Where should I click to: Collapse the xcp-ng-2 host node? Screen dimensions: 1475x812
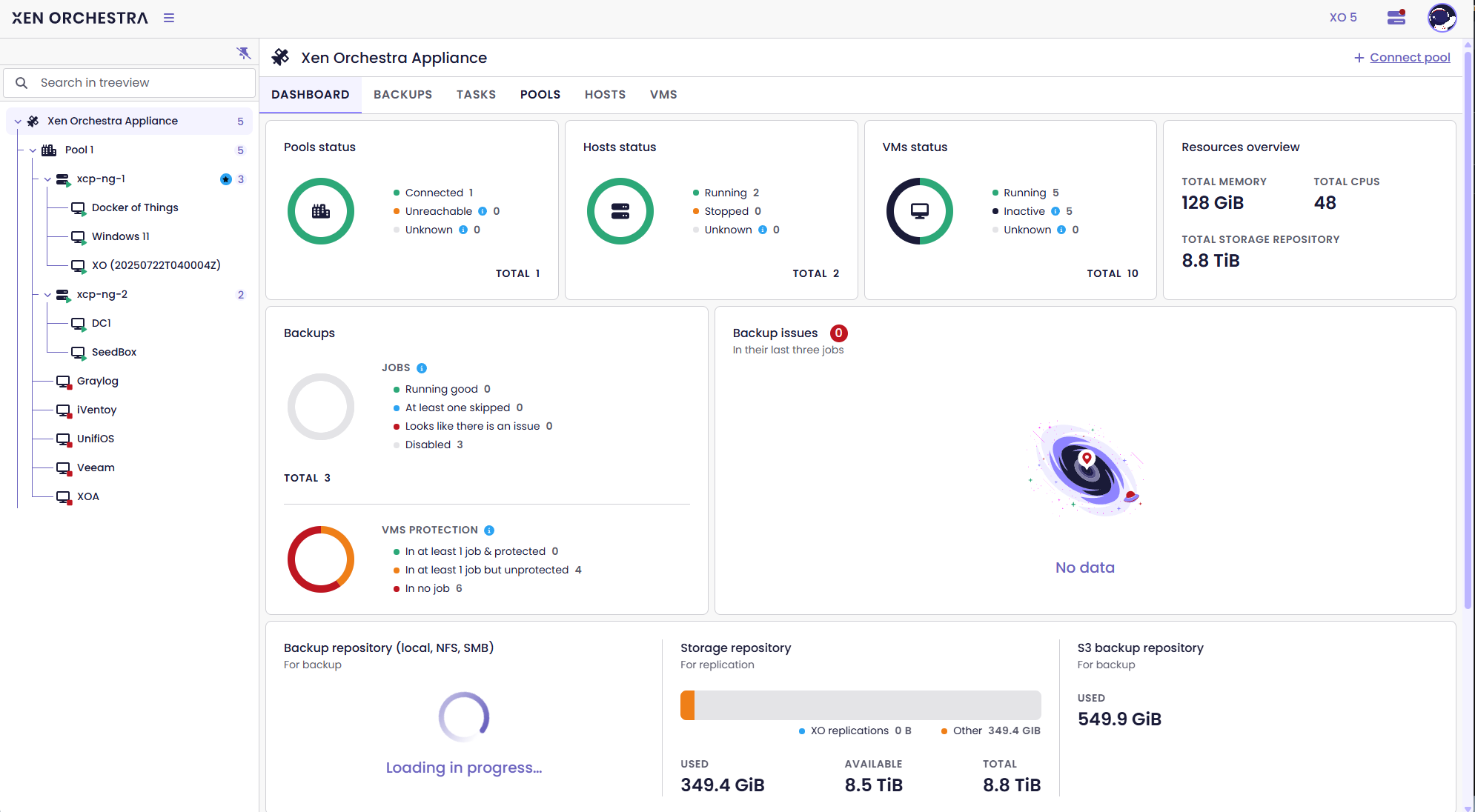(47, 295)
